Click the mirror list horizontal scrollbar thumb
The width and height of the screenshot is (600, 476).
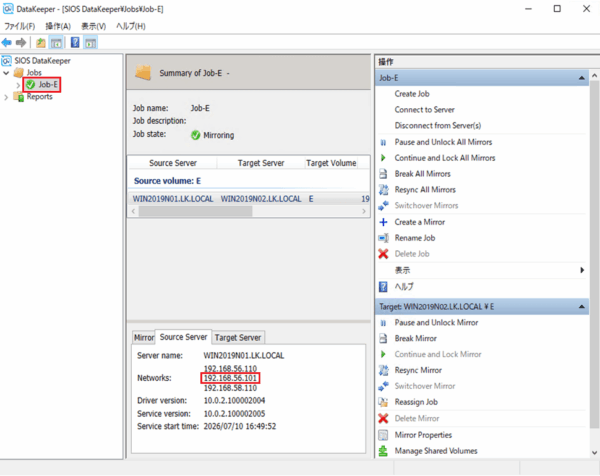(196, 211)
